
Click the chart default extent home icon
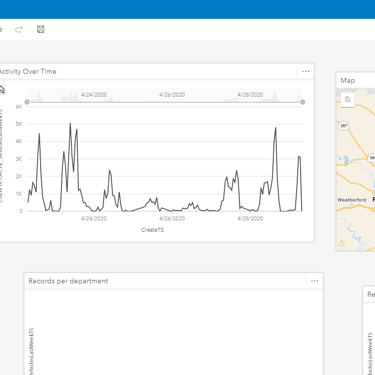[x=2, y=90]
